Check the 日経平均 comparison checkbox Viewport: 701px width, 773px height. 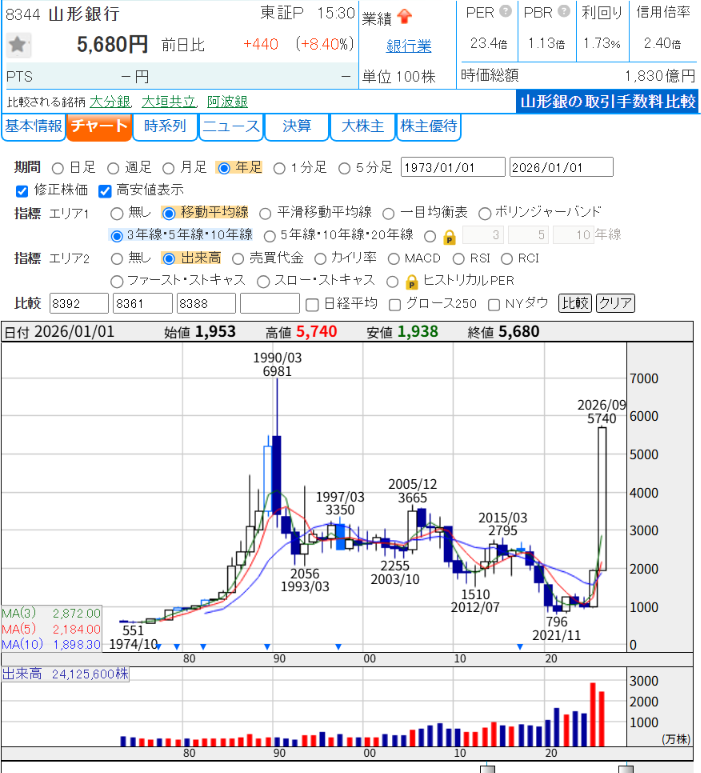pos(312,305)
